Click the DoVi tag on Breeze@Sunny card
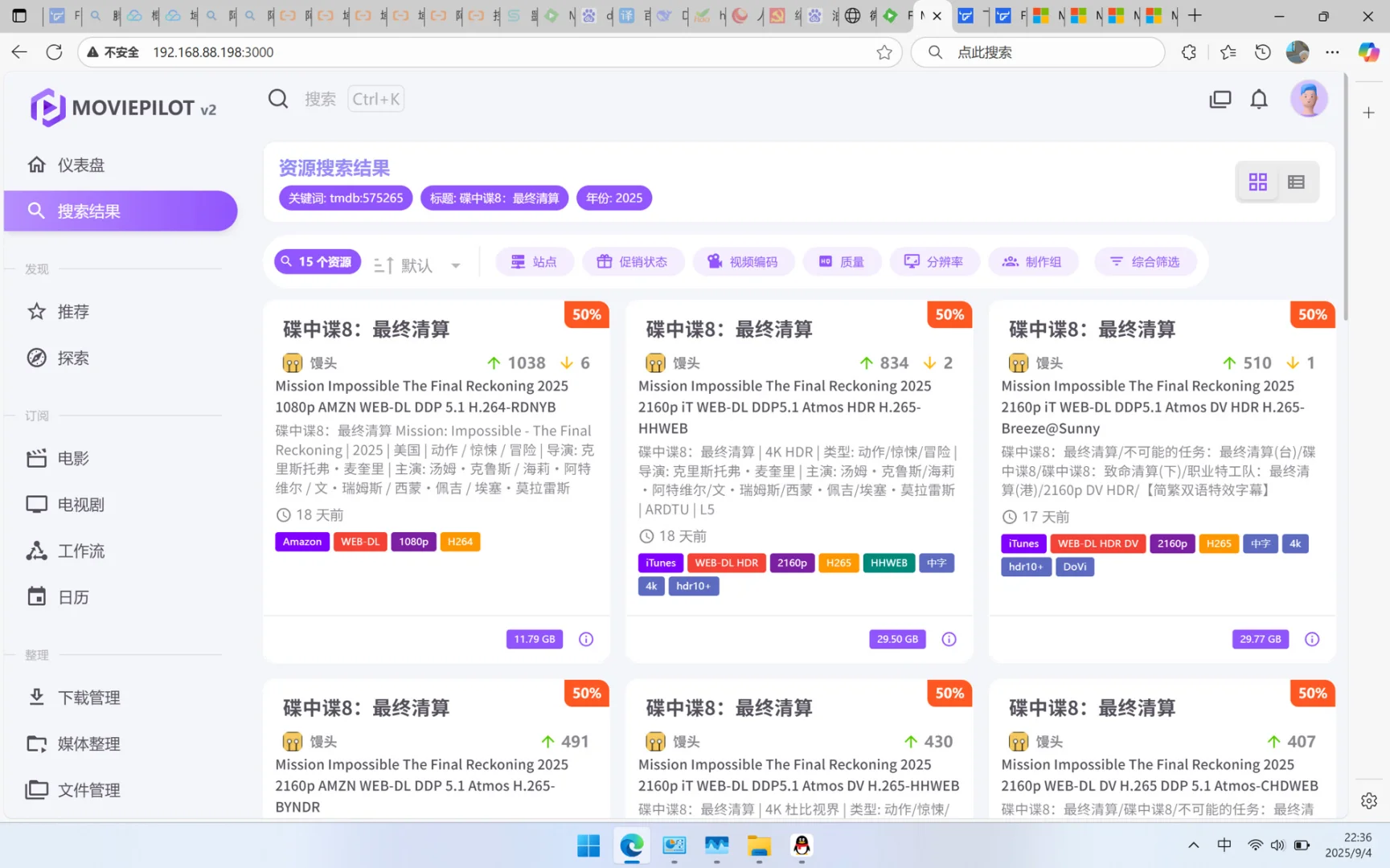This screenshot has height=868, width=1390. (1075, 567)
